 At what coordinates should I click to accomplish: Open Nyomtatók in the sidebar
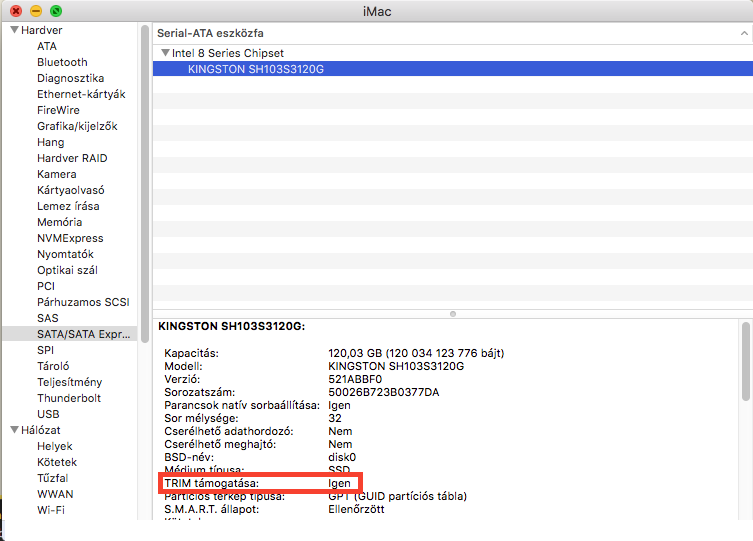[x=65, y=254]
